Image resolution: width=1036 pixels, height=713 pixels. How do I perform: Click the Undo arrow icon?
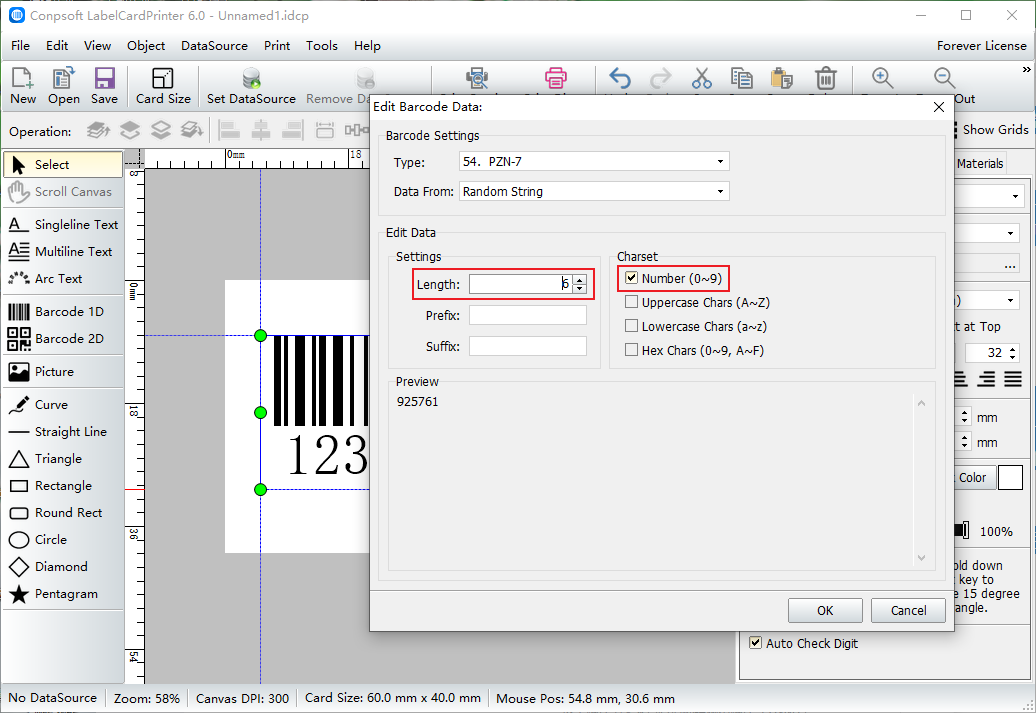pyautogui.click(x=620, y=78)
